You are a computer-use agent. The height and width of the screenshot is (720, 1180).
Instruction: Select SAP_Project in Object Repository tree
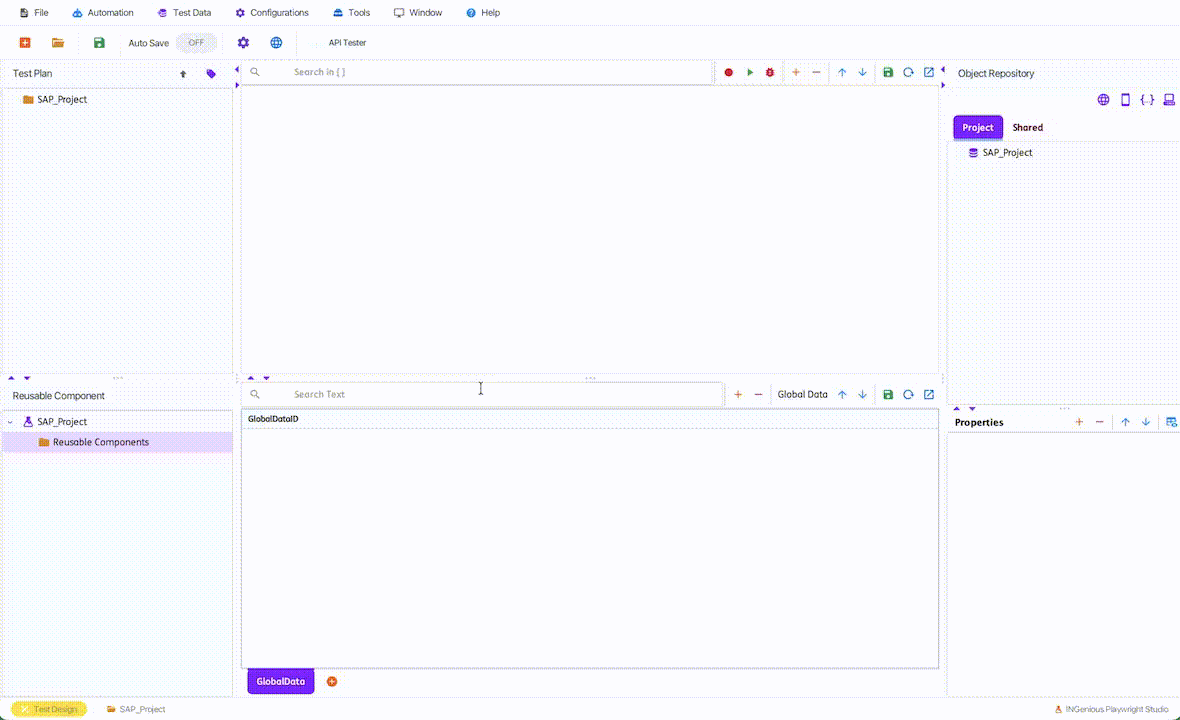(x=1000, y=153)
